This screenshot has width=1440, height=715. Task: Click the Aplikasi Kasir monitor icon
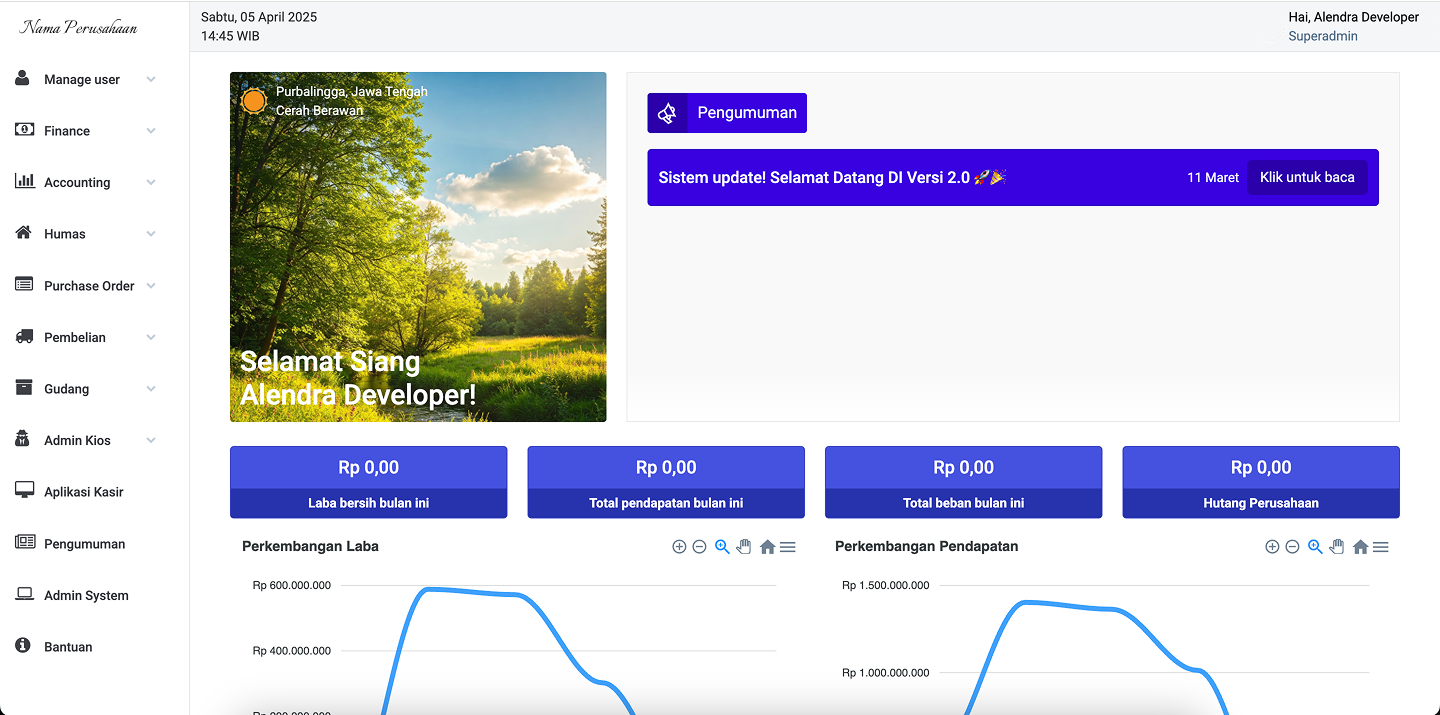tap(25, 490)
